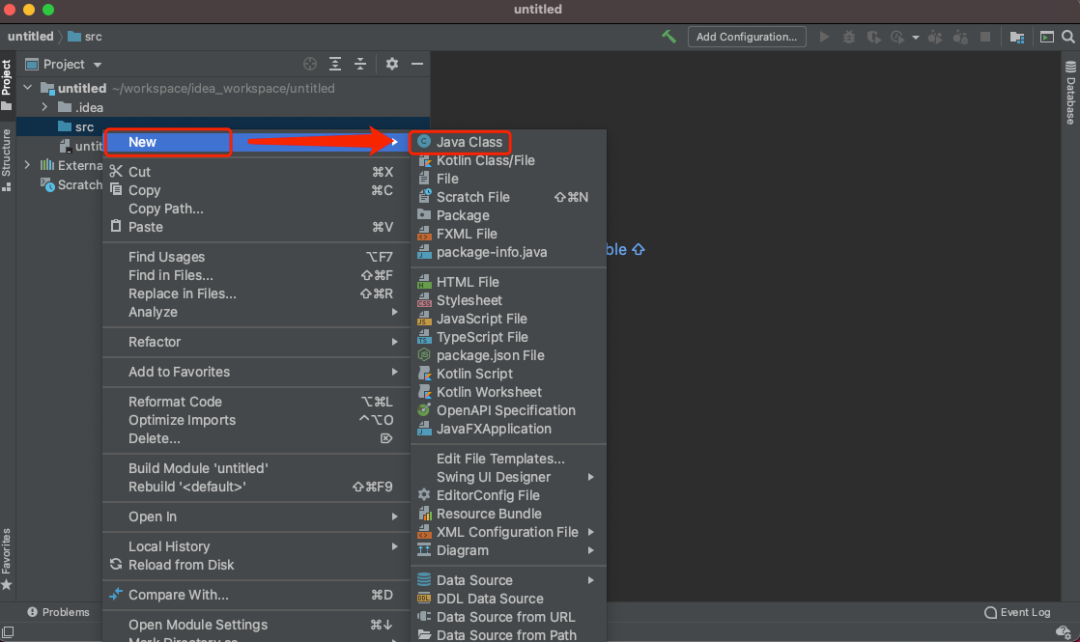
Task: Select FXML File in New submenu
Action: coord(508,234)
